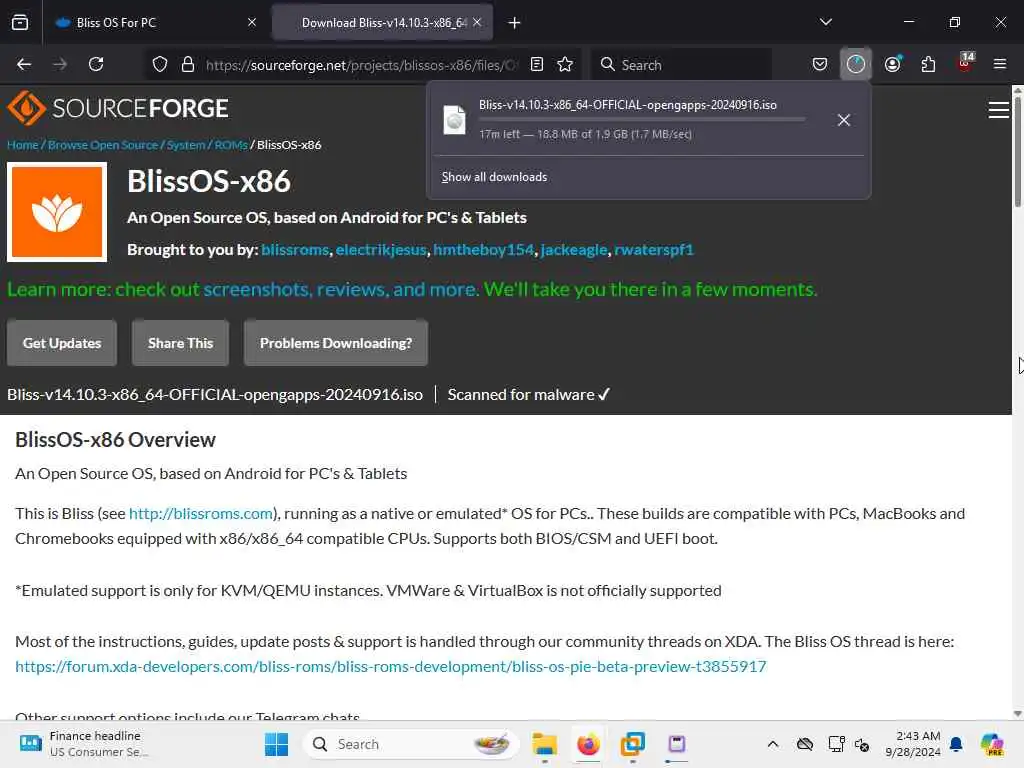The width and height of the screenshot is (1024, 768).
Task: Open the VirtualBox taskbar icon
Action: 632,744
